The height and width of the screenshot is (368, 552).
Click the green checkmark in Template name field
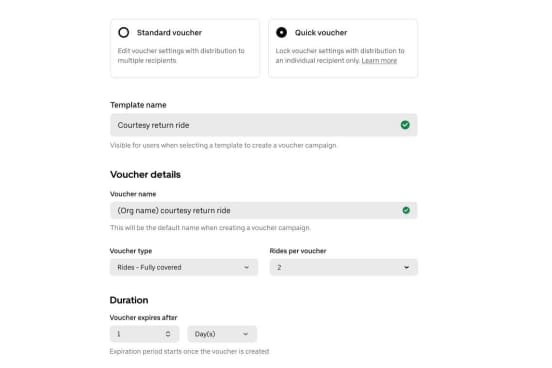pos(405,125)
